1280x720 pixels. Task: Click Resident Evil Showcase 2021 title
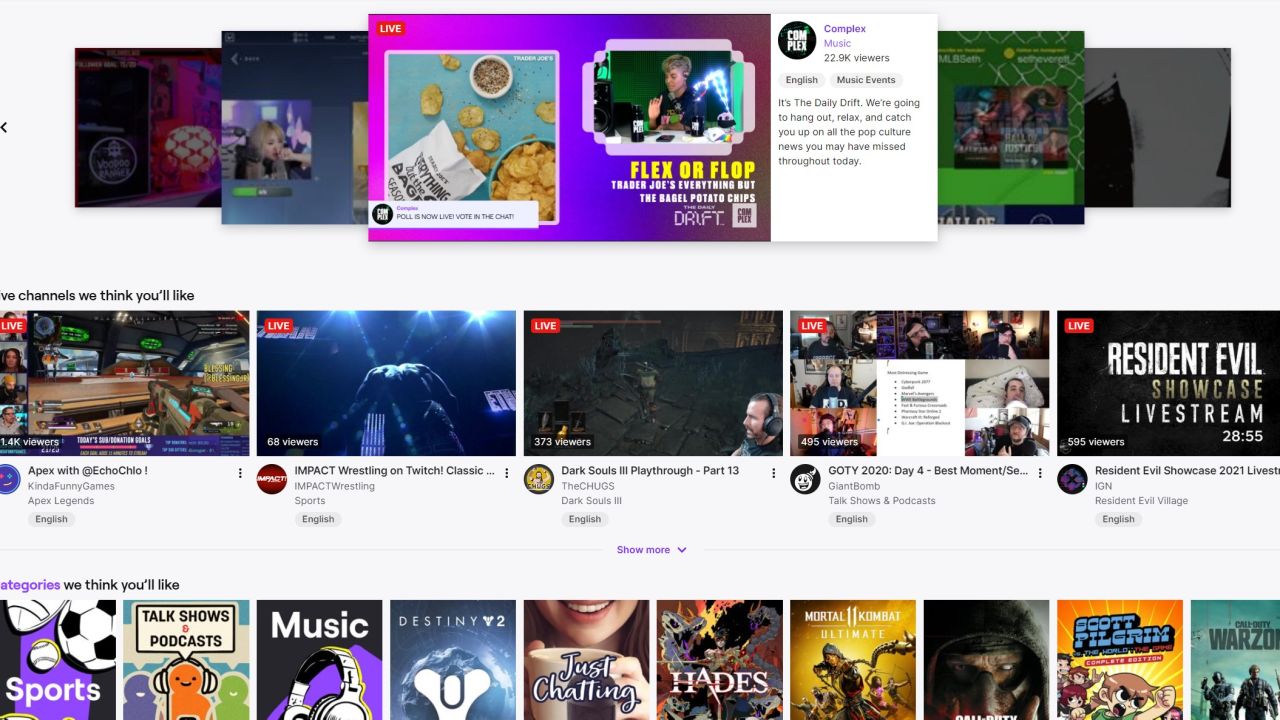tap(1187, 471)
